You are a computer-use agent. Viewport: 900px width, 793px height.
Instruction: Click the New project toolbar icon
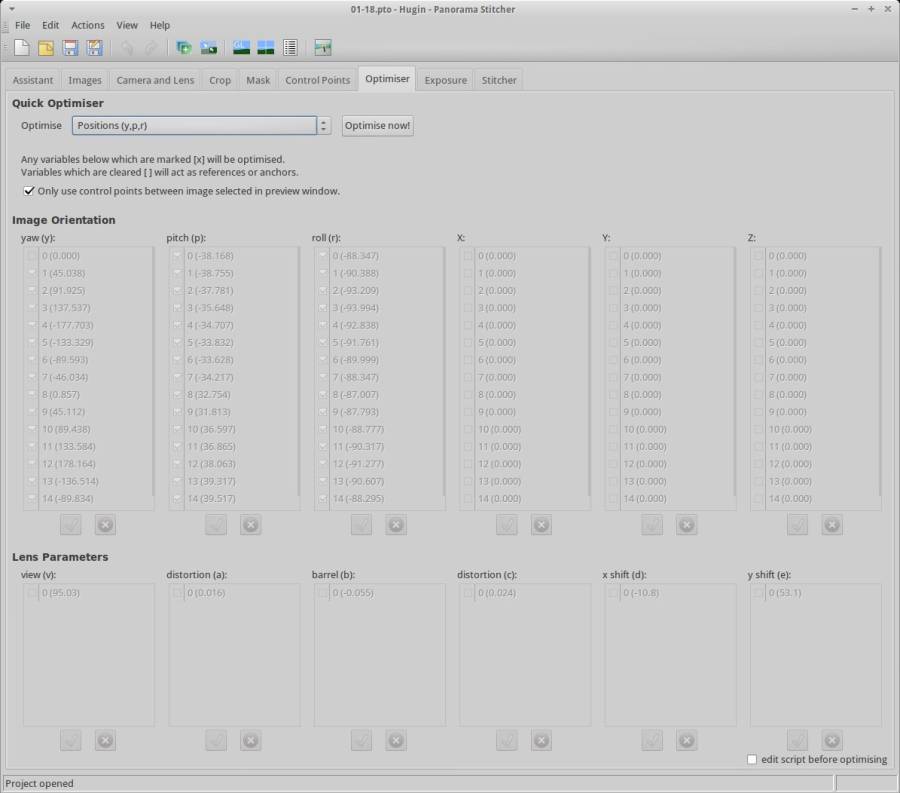coord(22,47)
